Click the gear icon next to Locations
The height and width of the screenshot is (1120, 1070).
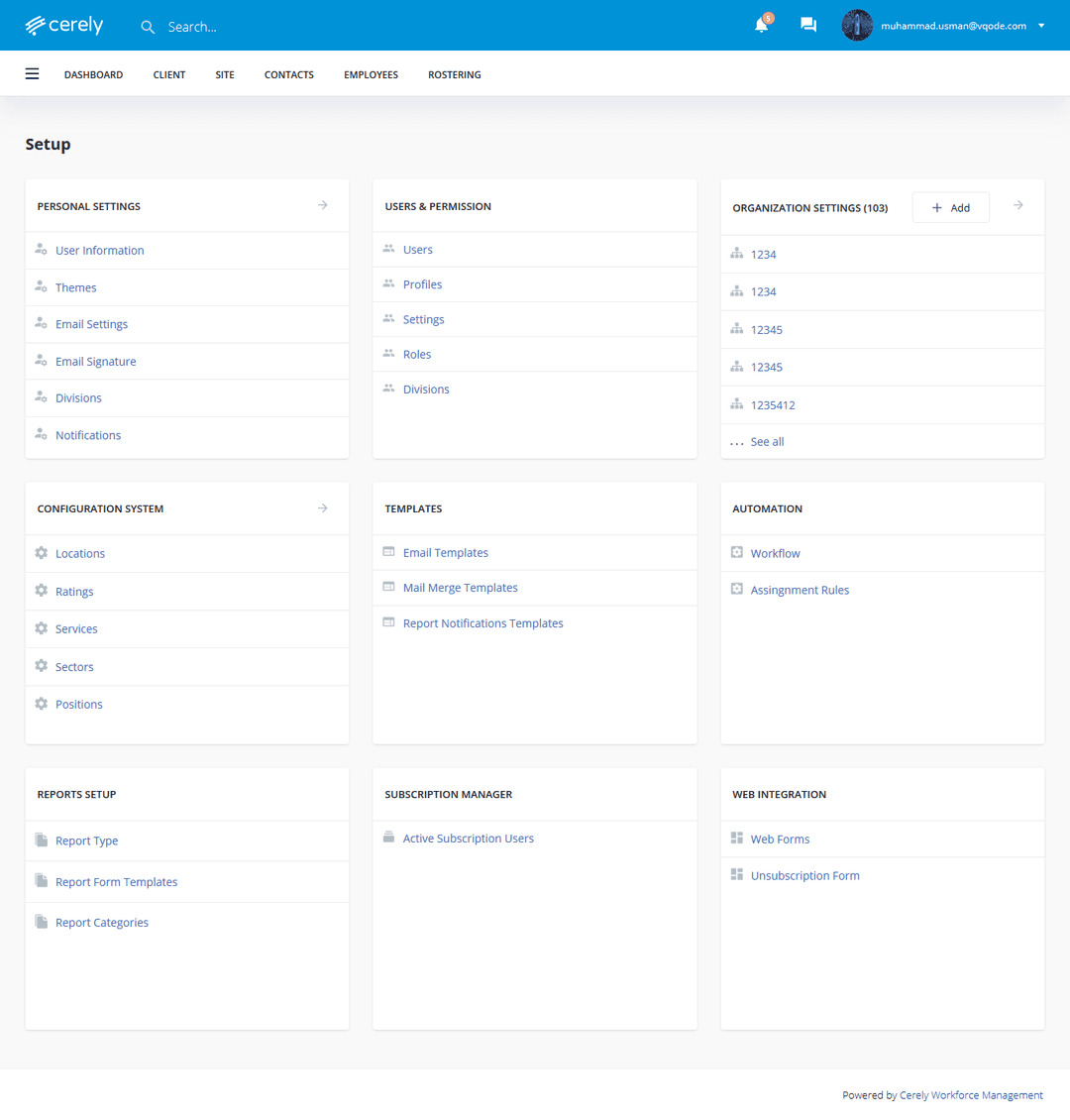[41, 553]
